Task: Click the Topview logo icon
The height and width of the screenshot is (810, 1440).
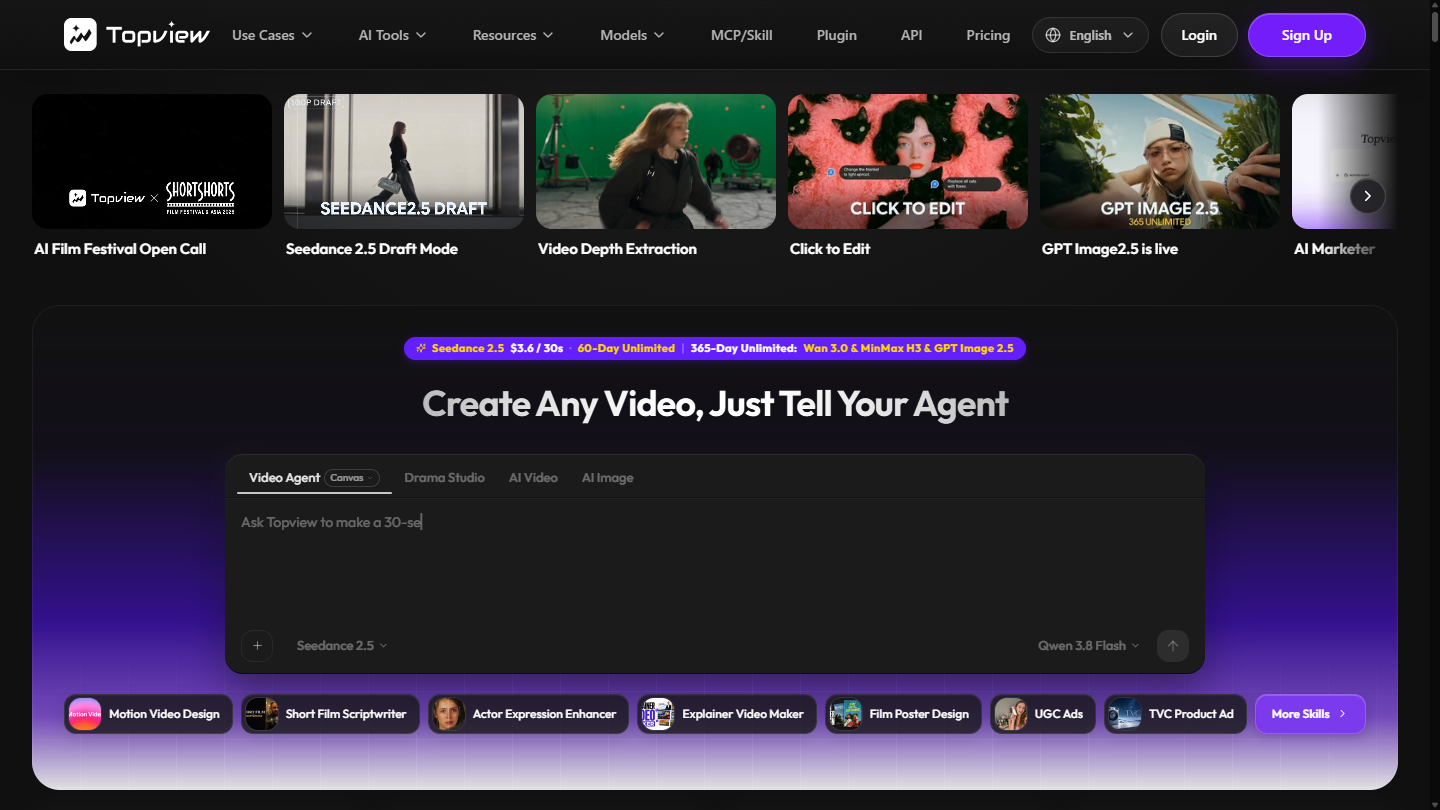Action: (80, 35)
